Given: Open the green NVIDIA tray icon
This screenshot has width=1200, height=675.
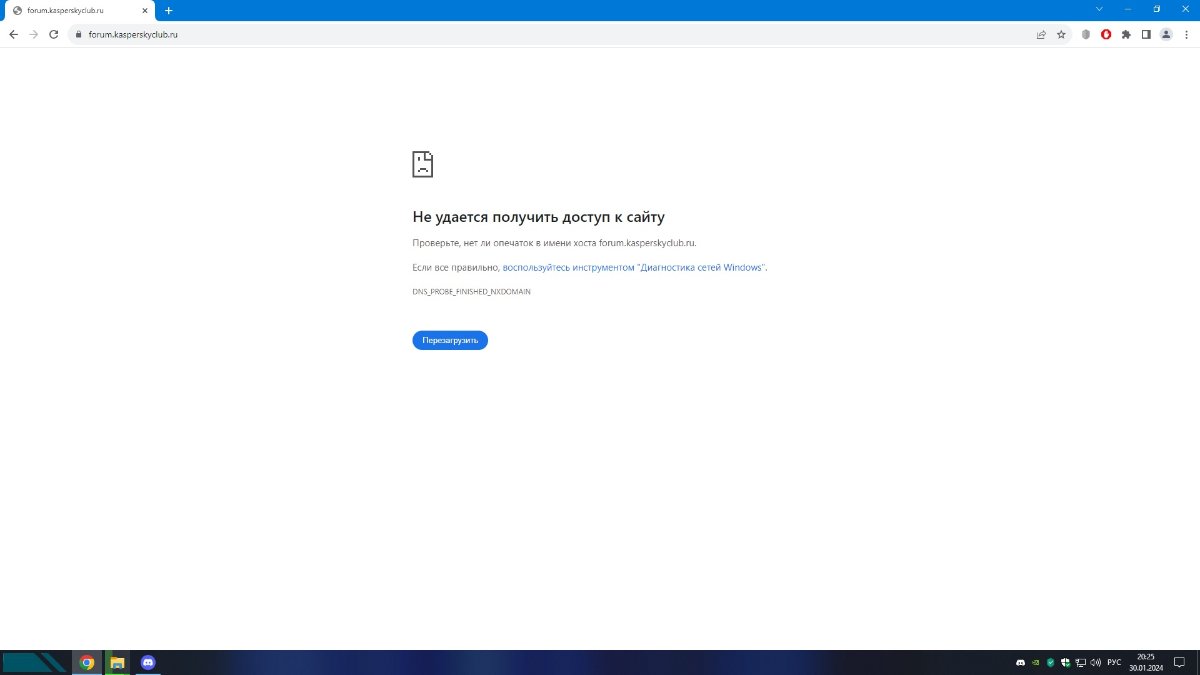Looking at the screenshot, I should tap(1035, 662).
